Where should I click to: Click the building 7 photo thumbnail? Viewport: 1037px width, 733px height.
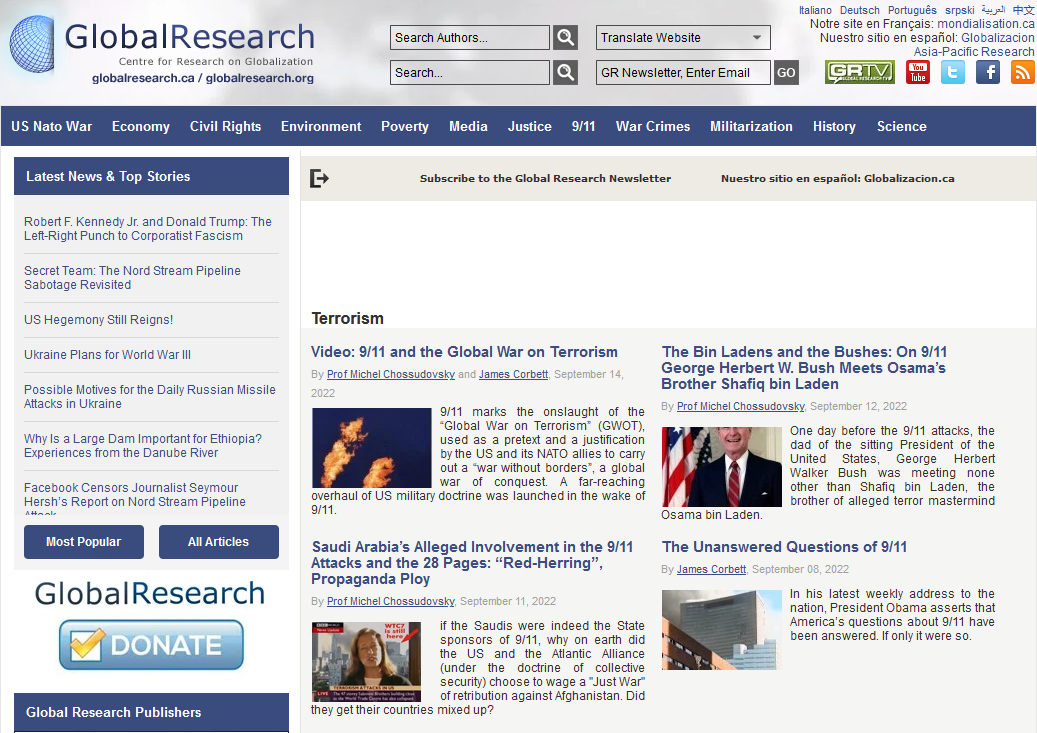pos(722,630)
